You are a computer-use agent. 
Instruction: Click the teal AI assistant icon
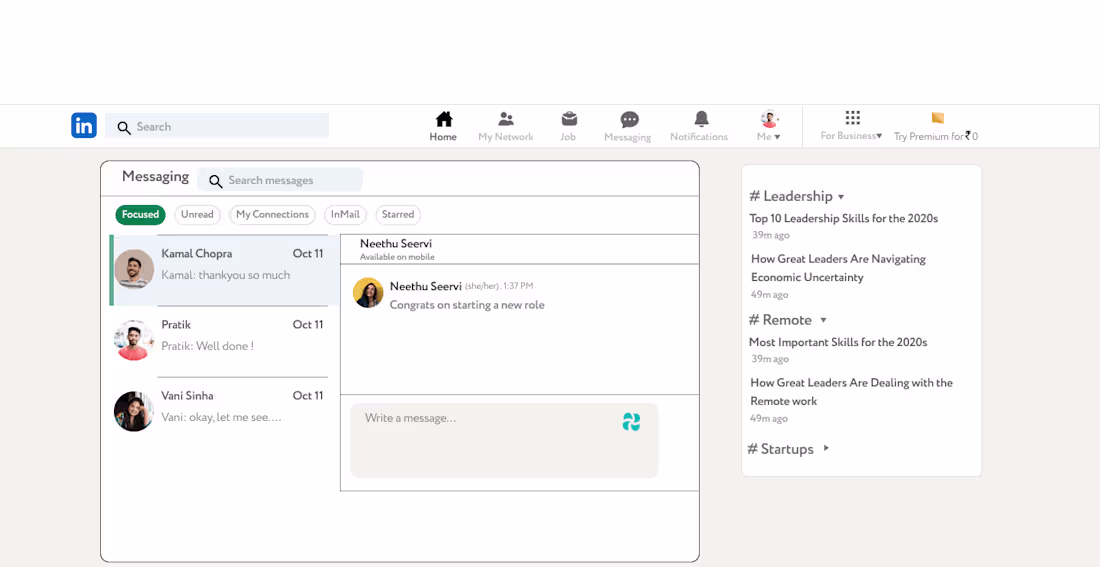point(631,422)
